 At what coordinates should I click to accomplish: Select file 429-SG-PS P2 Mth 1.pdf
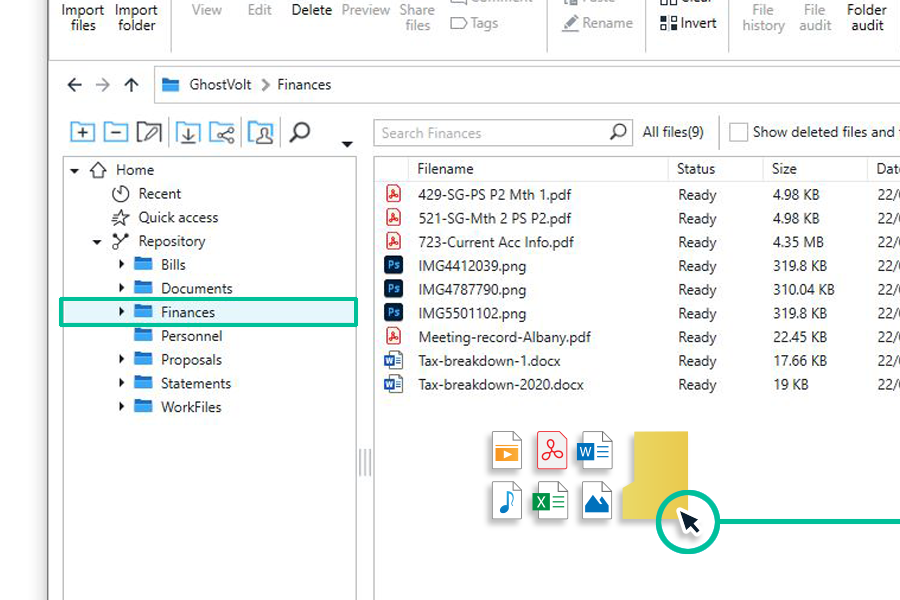[x=494, y=195]
